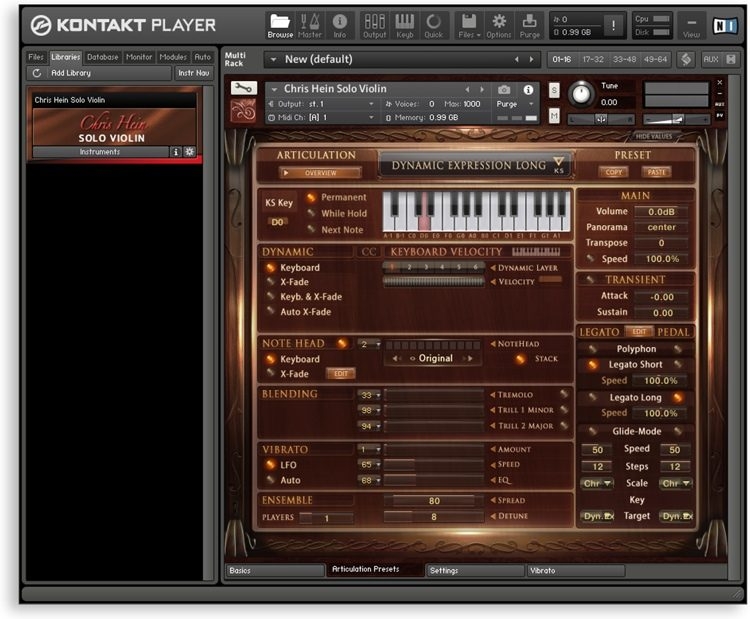
Task: Load previous instrument with left arrow
Action: click(x=467, y=89)
